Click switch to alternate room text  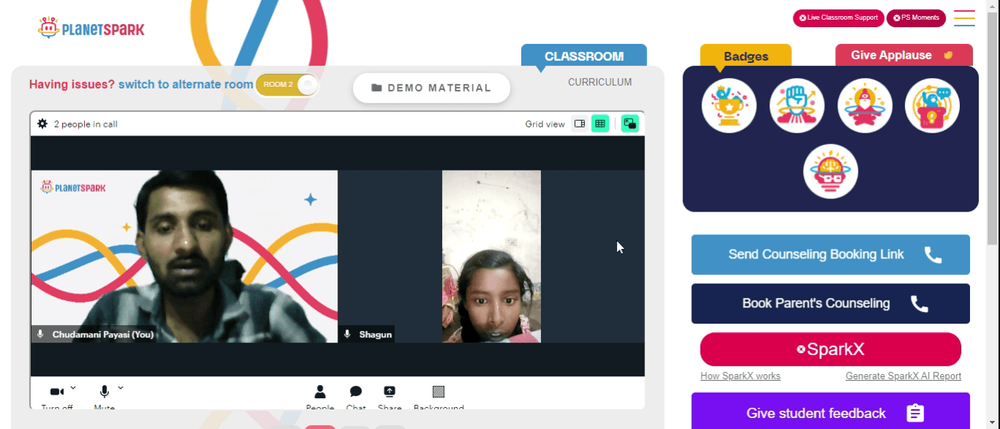[x=186, y=84]
